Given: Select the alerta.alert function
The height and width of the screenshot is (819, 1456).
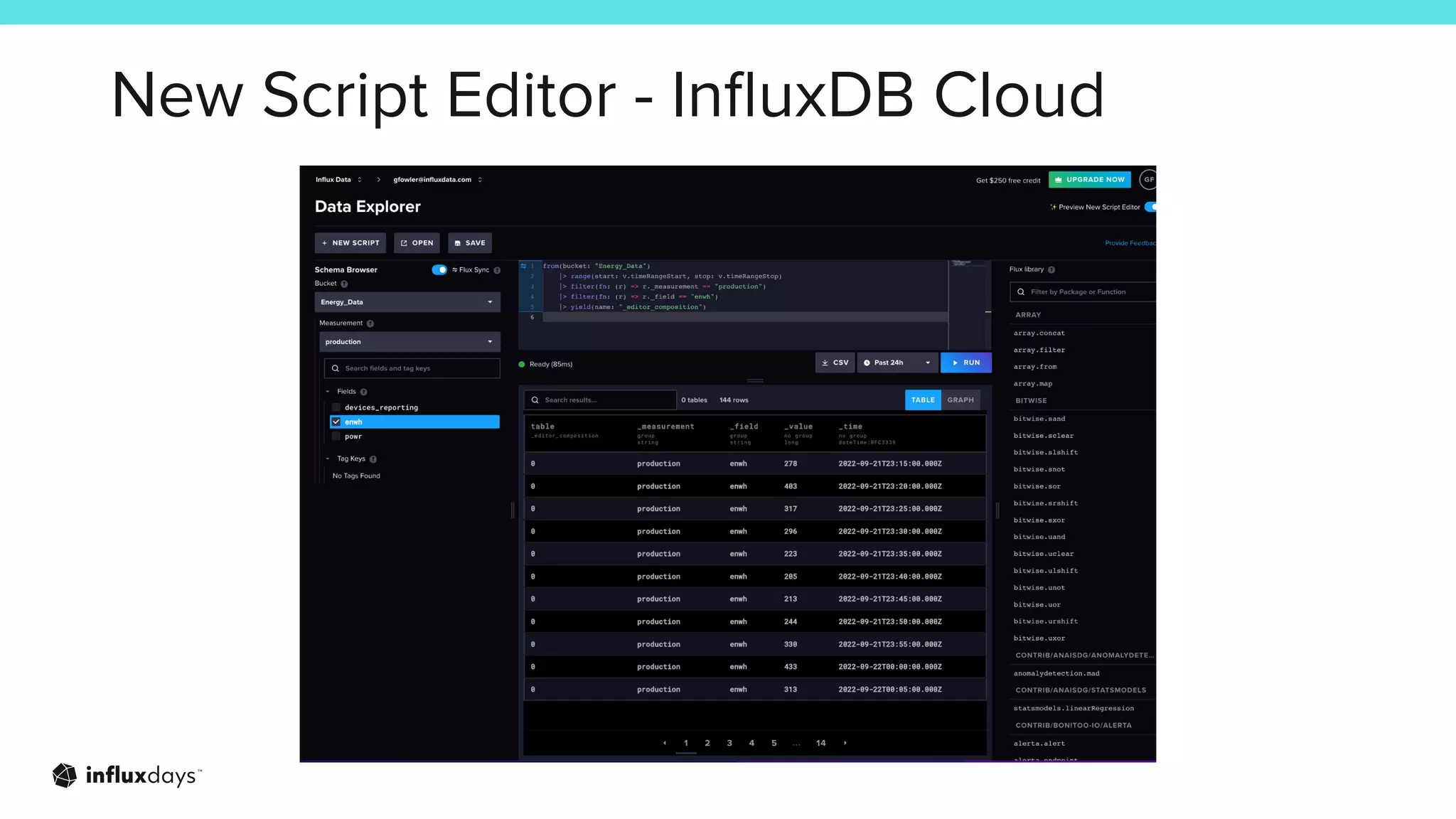Looking at the screenshot, I should (1039, 744).
